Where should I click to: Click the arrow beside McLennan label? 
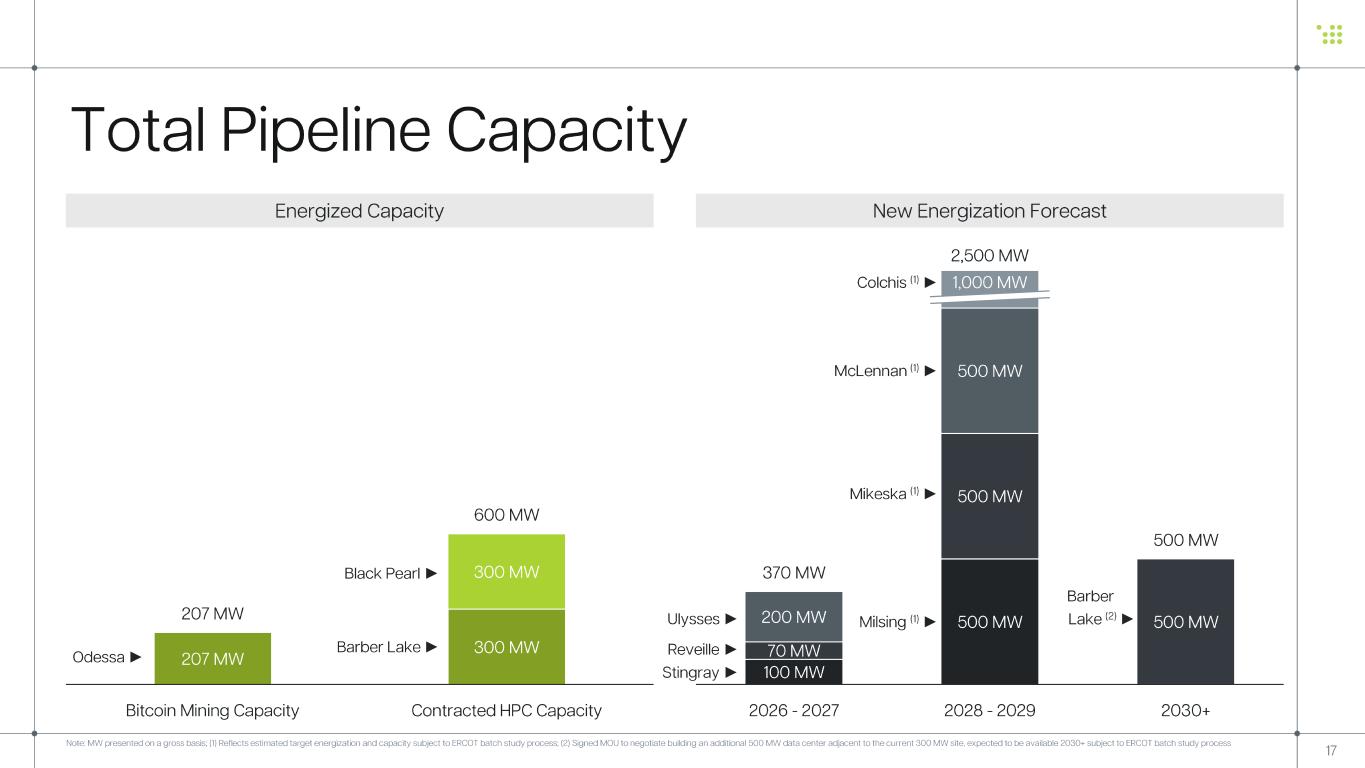click(930, 371)
